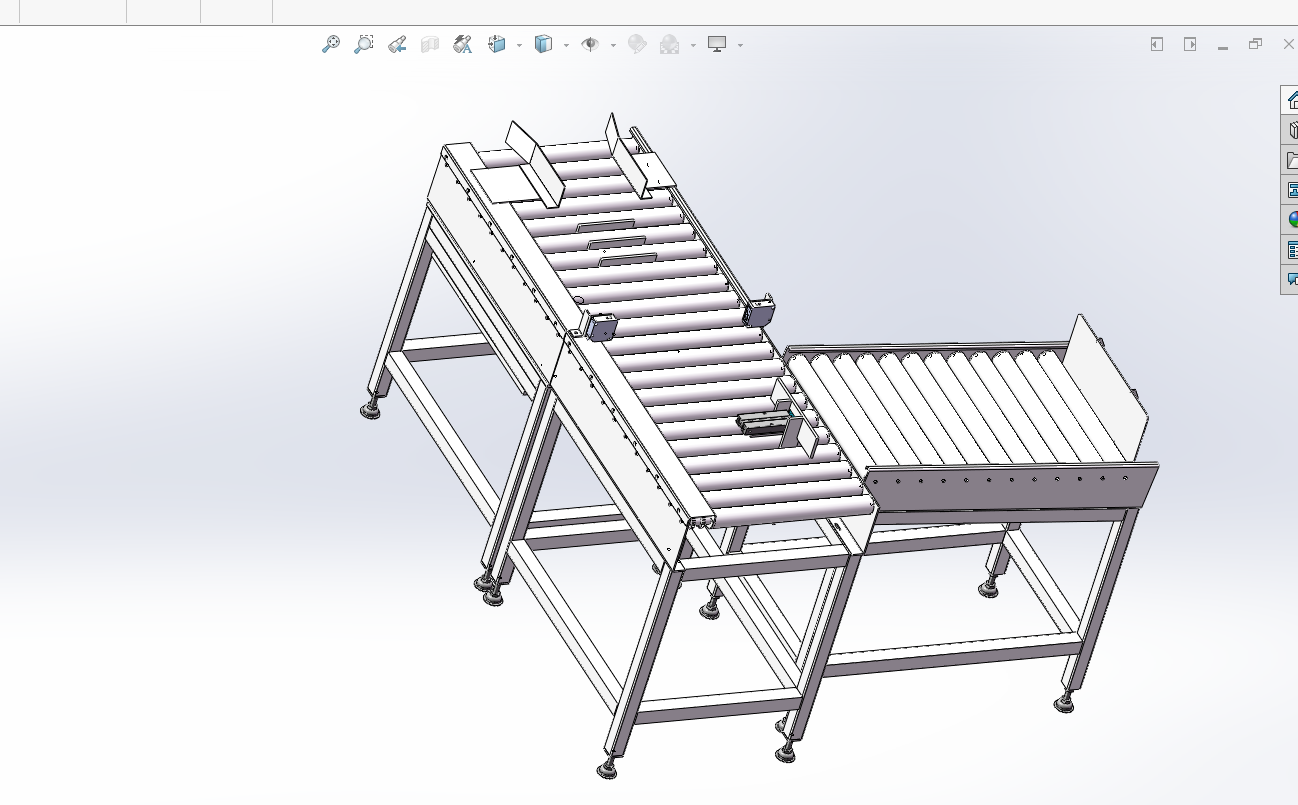The image size is (1298, 805).
Task: Return to the Previous View
Action: tap(397, 44)
